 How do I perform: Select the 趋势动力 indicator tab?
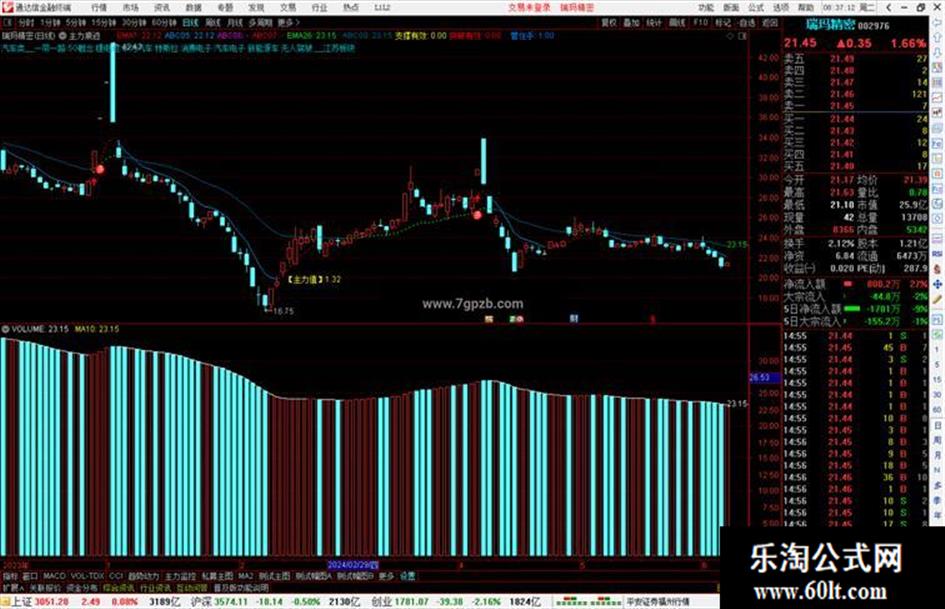click(x=144, y=576)
